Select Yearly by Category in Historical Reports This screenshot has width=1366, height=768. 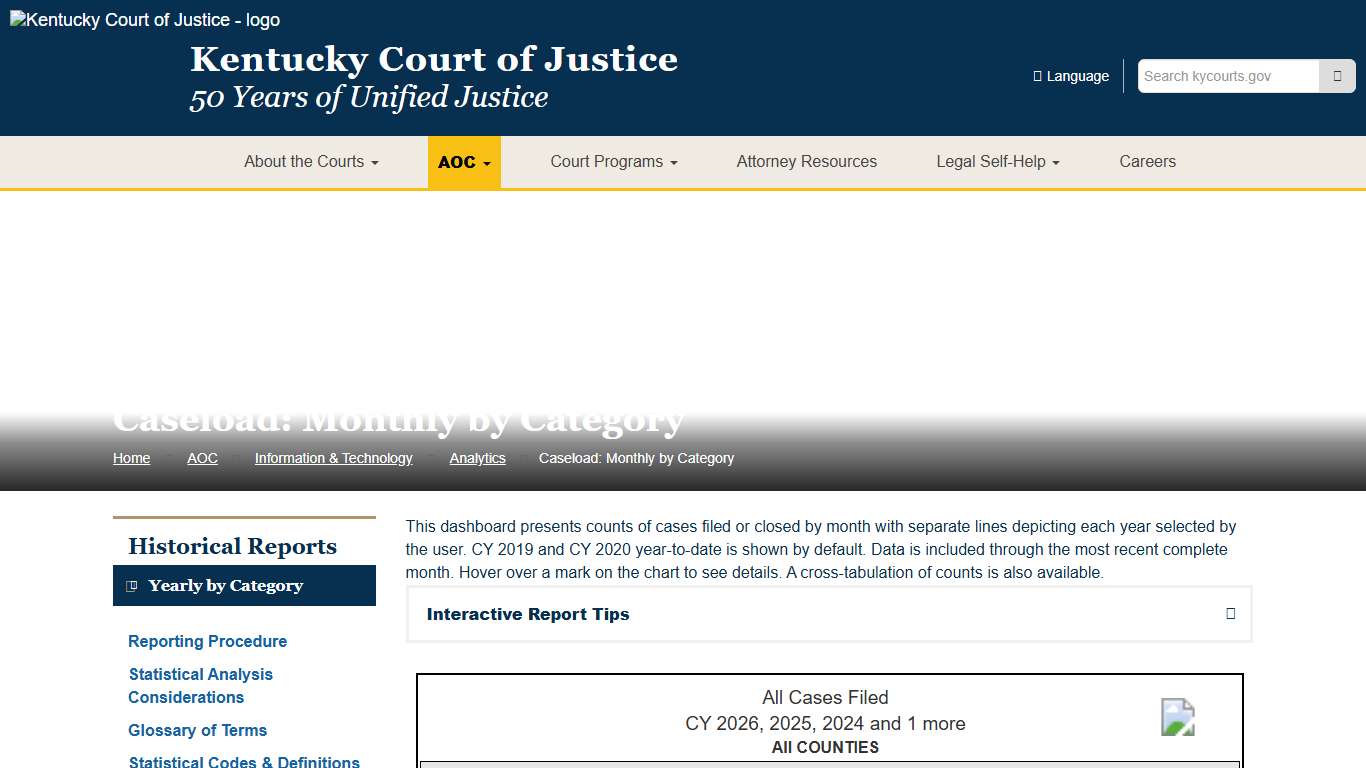tap(227, 585)
